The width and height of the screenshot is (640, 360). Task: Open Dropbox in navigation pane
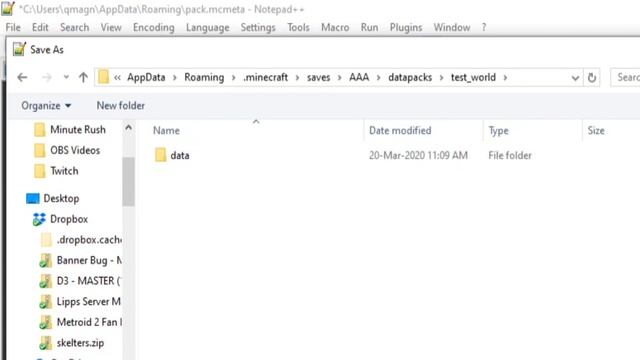click(x=69, y=219)
